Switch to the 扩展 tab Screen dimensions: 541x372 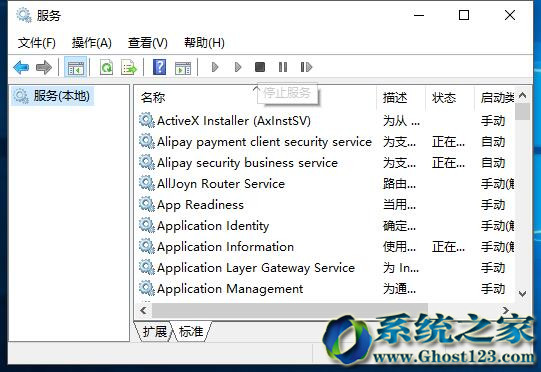pos(155,332)
